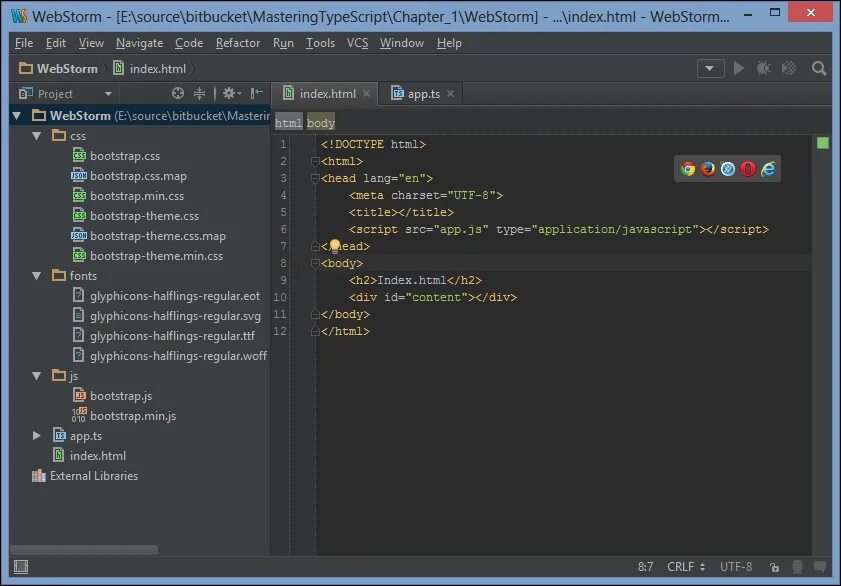Viewport: 841px width, 586px height.
Task: Open in Firefox browser icon
Action: pos(708,169)
